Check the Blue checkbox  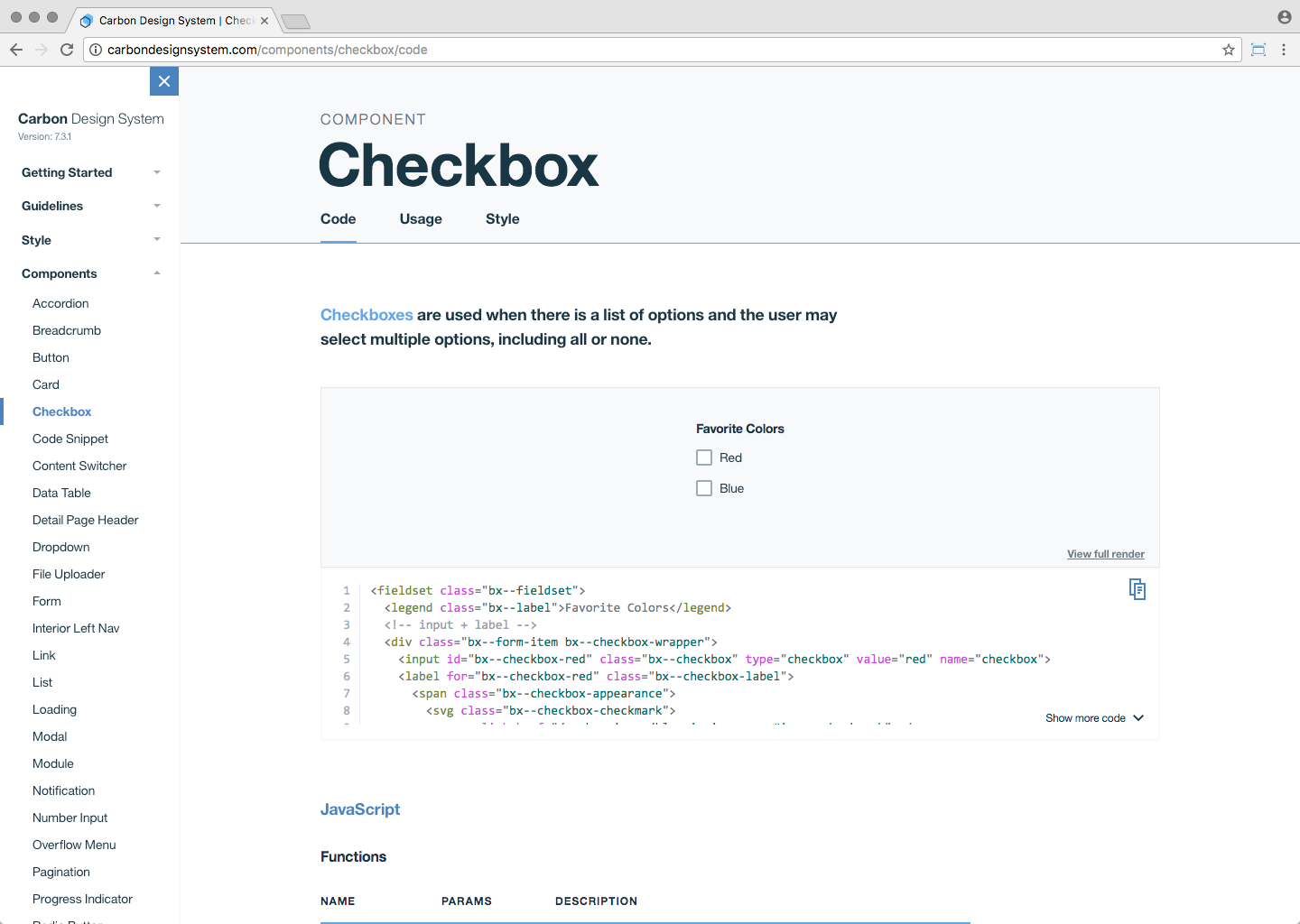tap(704, 488)
